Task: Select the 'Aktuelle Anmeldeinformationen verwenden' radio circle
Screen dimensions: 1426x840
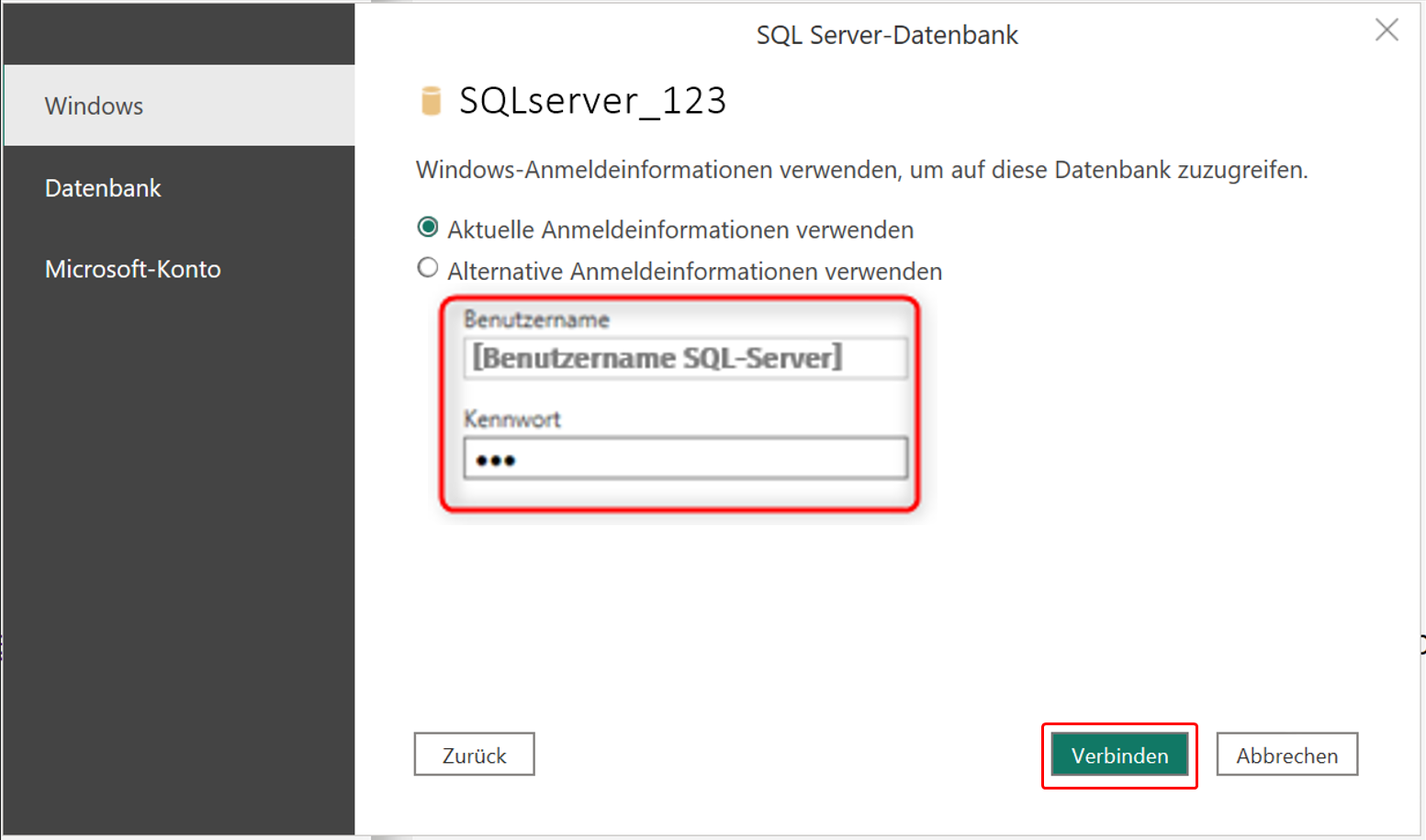Action: 428,227
